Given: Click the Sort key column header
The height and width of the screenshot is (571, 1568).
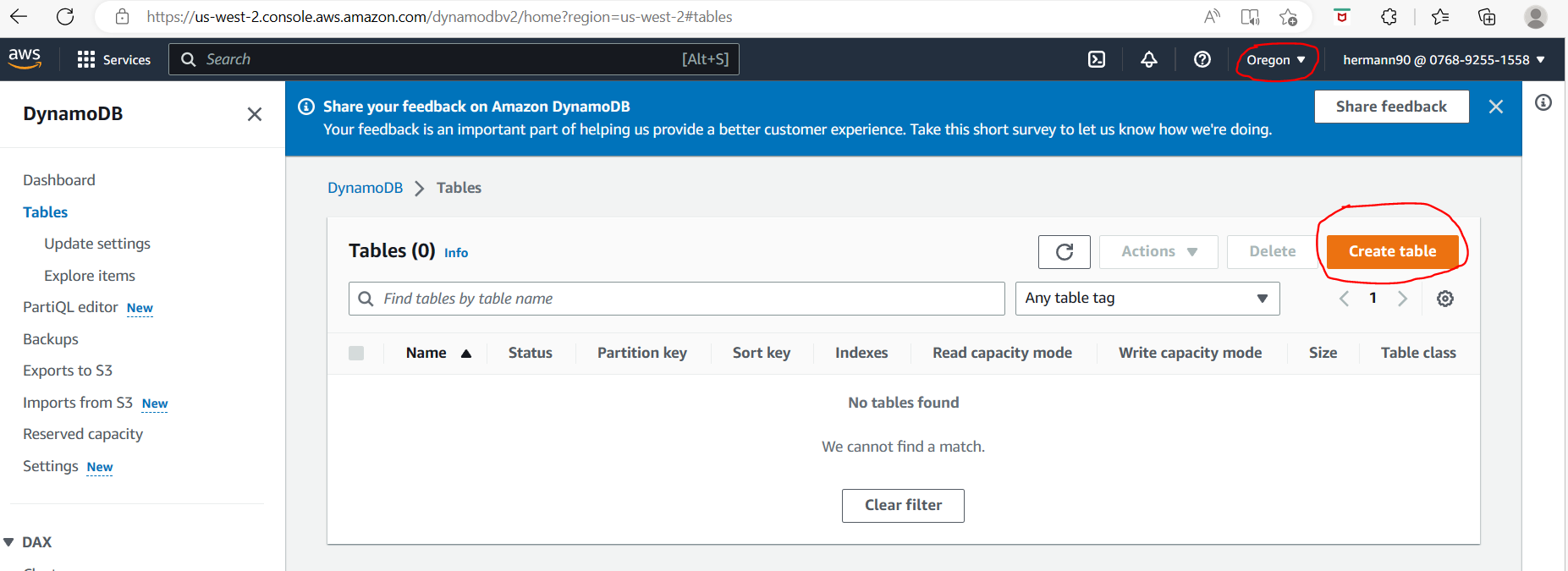Looking at the screenshot, I should point(762,353).
